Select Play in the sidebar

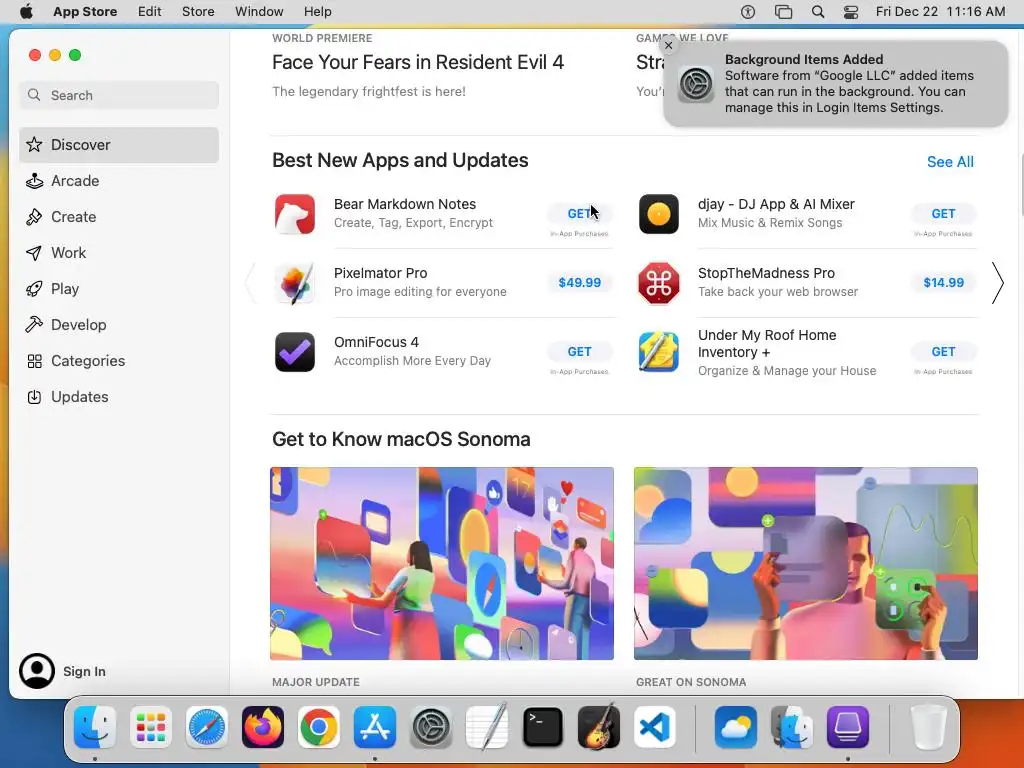tap(119, 289)
